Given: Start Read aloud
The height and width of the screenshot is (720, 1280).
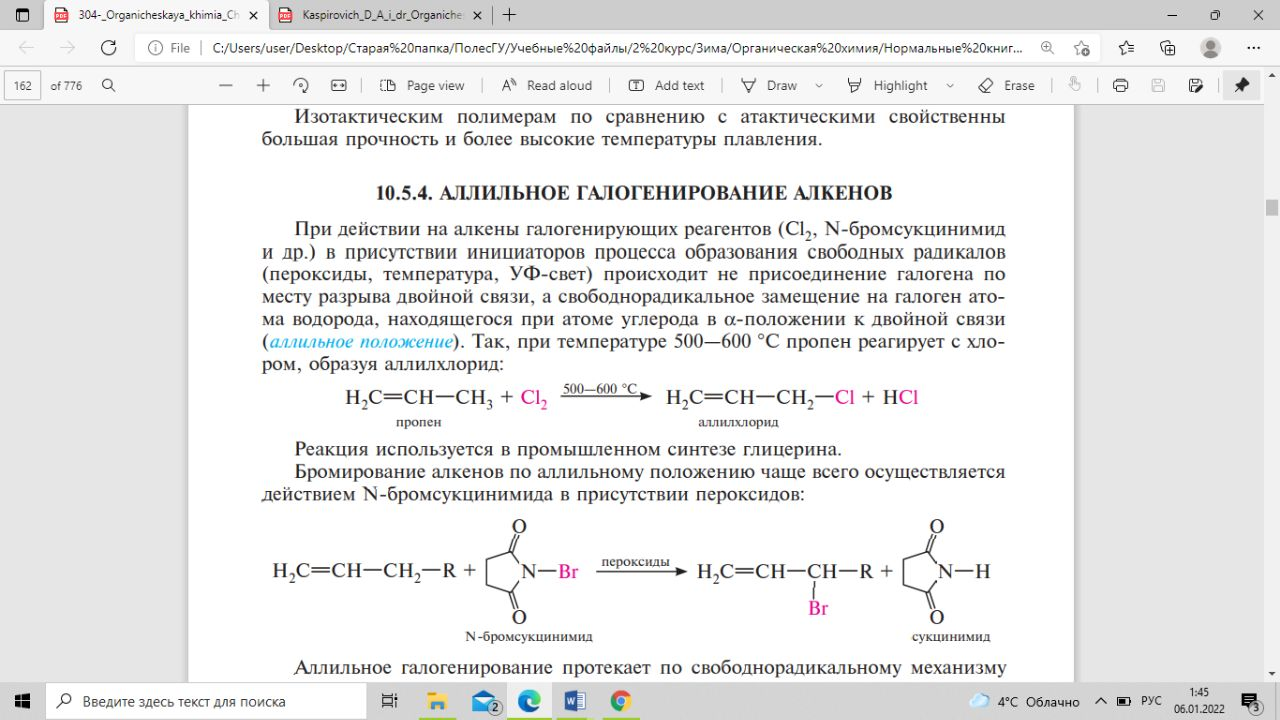Looking at the screenshot, I should [546, 85].
